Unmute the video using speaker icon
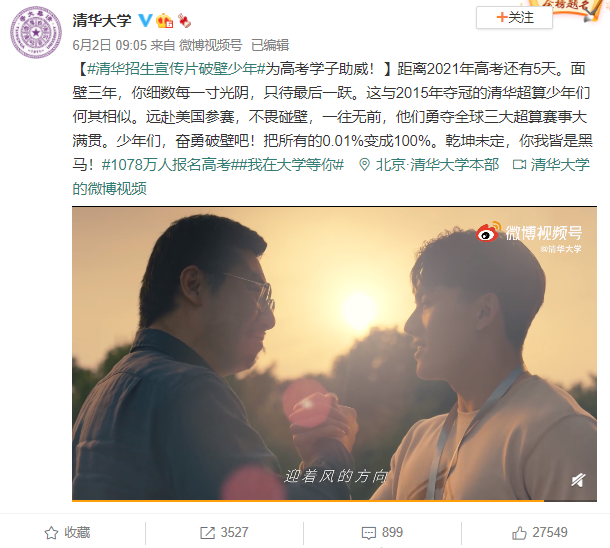This screenshot has width=610, height=548. coord(578,480)
